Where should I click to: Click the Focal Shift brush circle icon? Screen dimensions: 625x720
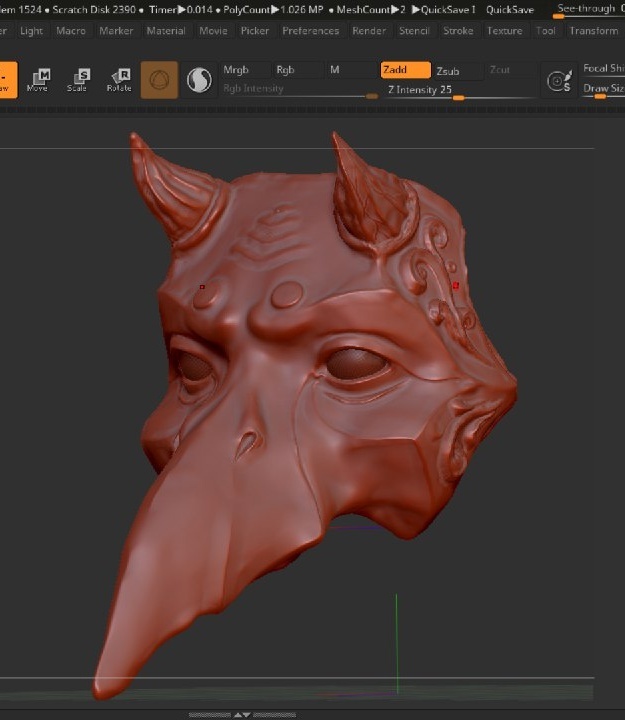tap(558, 81)
